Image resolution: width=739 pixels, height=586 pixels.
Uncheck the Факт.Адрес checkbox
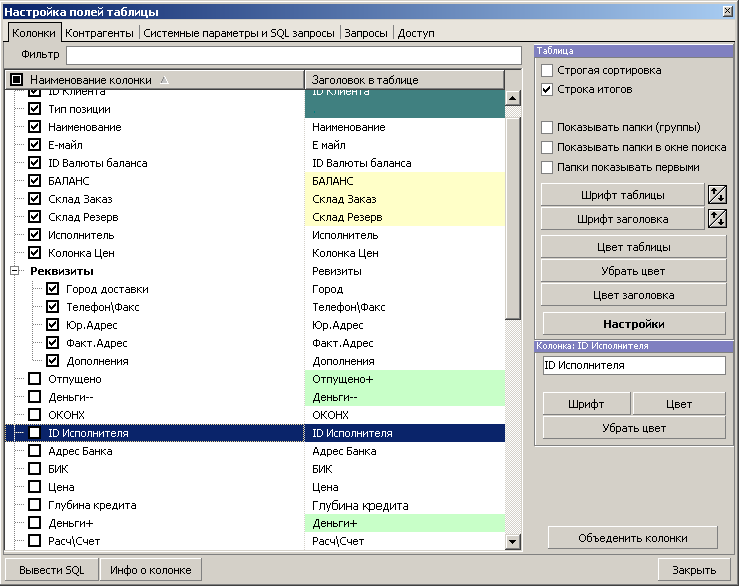(52, 343)
